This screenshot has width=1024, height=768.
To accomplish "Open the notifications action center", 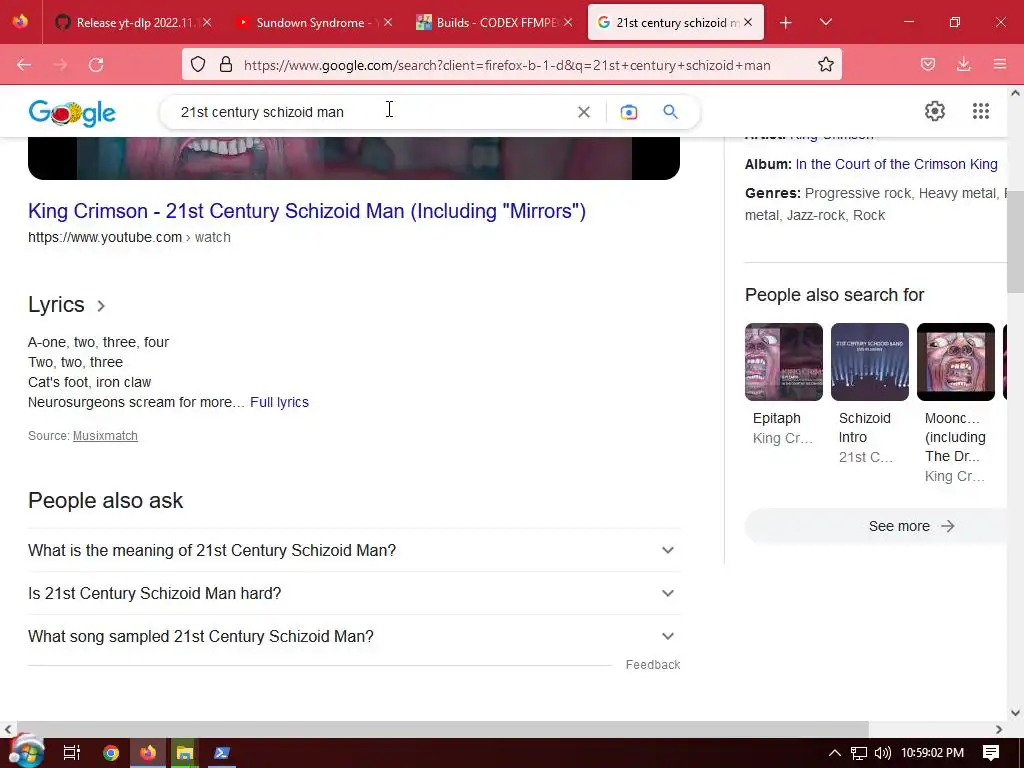I will tap(991, 753).
